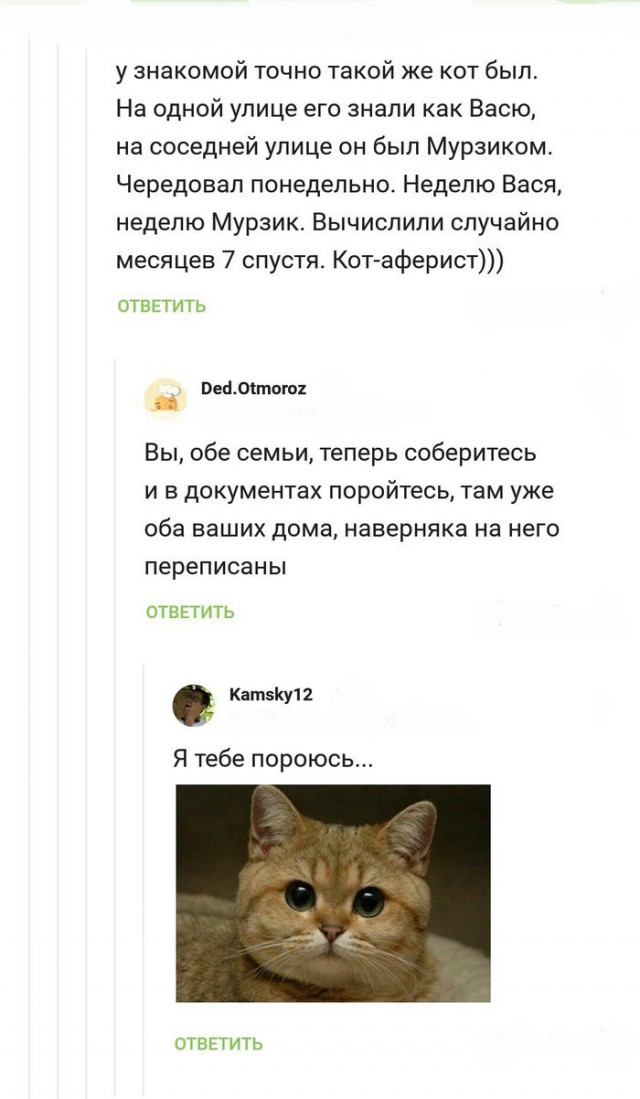Open the Kamsky12 username link

click(271, 694)
